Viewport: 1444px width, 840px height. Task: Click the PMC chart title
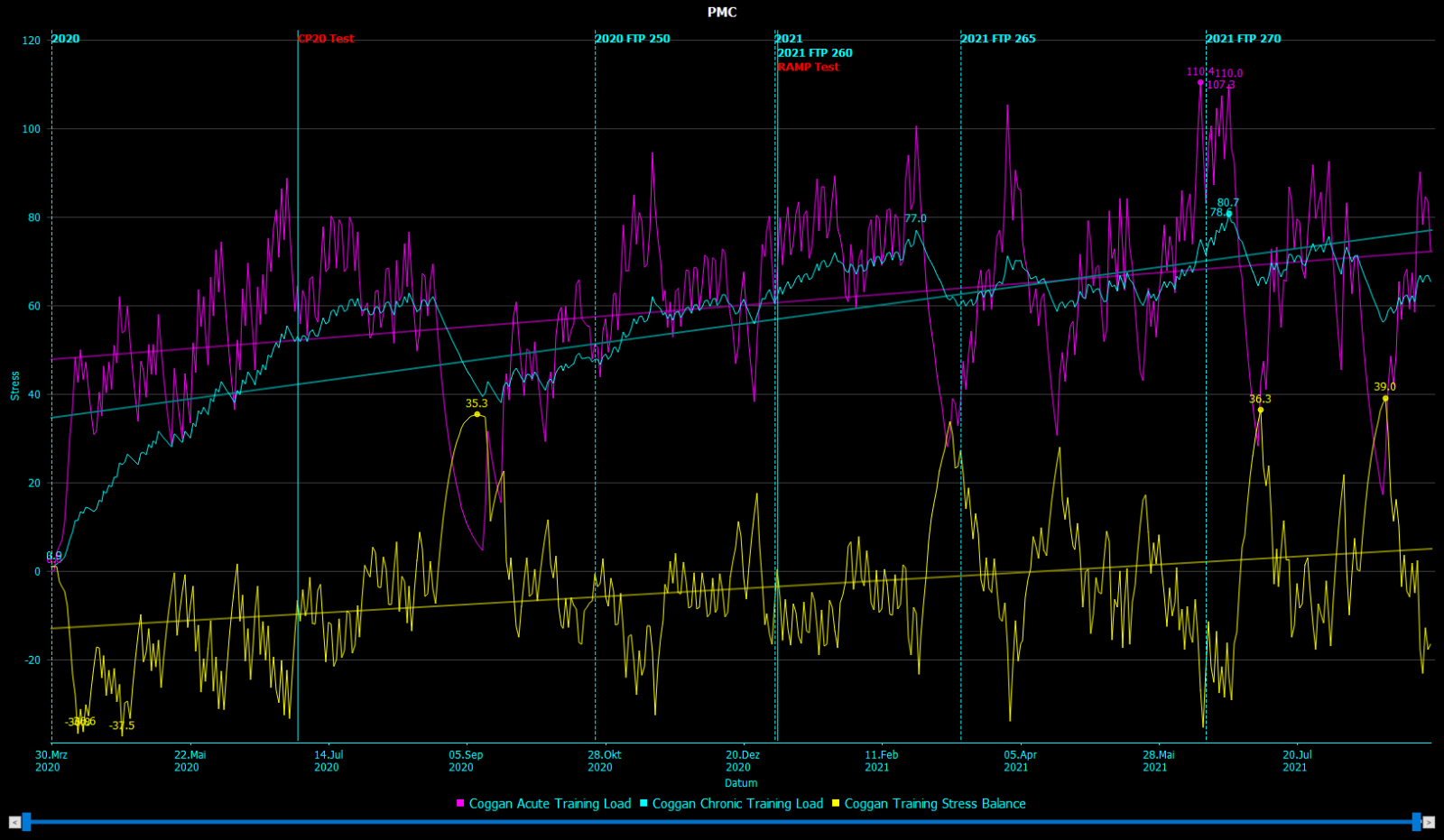point(722,13)
